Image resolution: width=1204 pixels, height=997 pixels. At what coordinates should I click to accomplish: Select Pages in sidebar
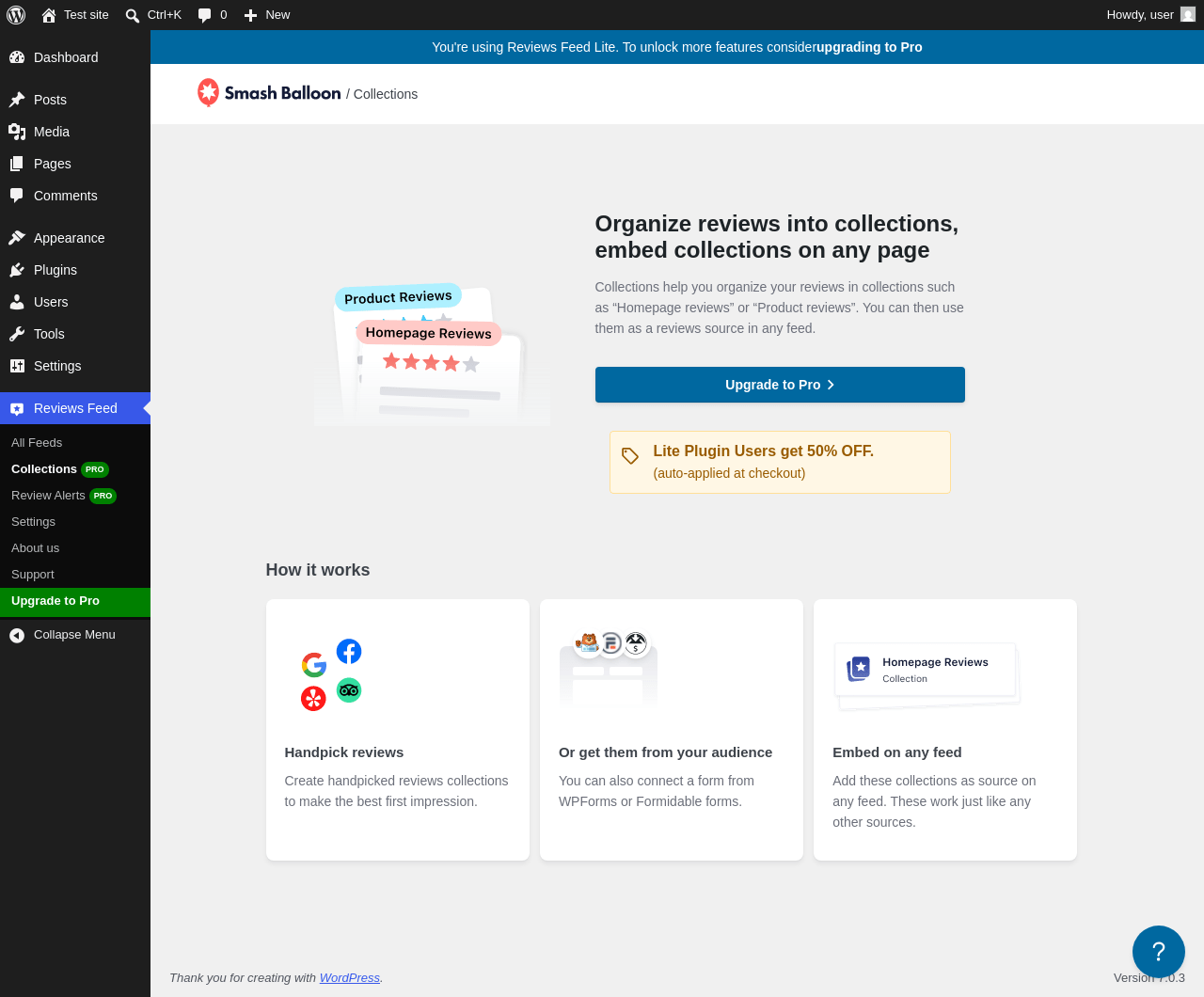tap(75, 164)
